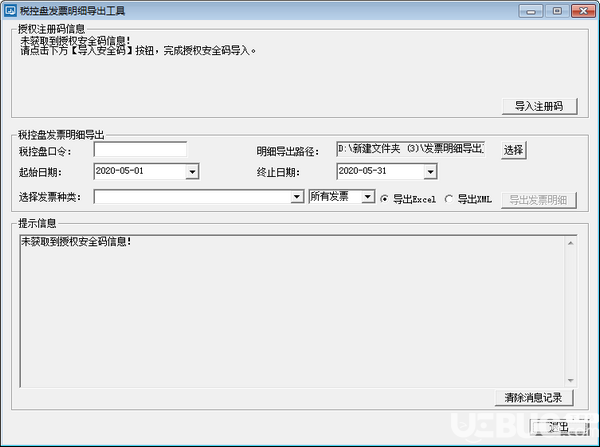Click the 导入注册码 button
600x447 pixels.
[539, 106]
